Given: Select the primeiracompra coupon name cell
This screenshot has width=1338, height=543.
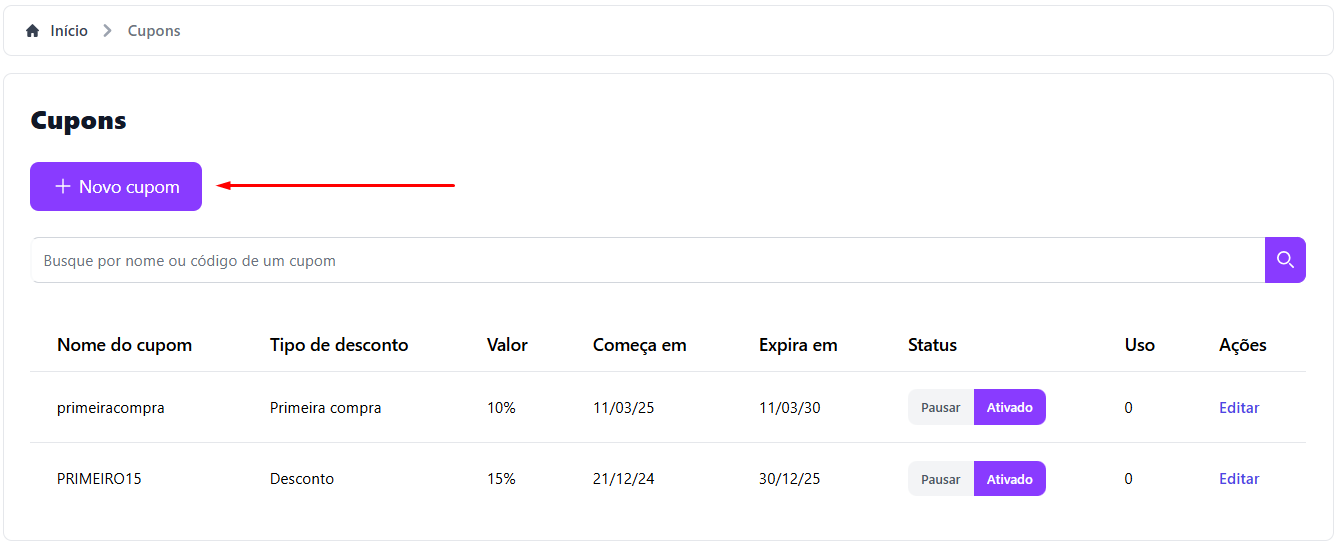Looking at the screenshot, I should tap(111, 408).
